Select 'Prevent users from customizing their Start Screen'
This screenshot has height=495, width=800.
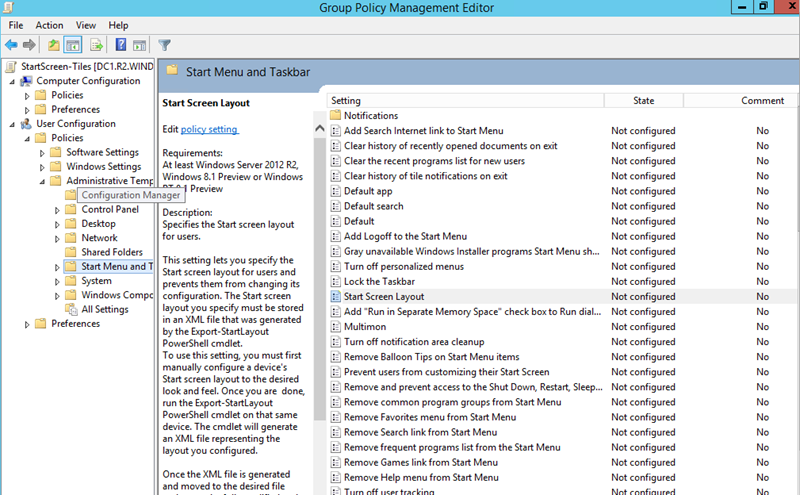pyautogui.click(x=446, y=372)
